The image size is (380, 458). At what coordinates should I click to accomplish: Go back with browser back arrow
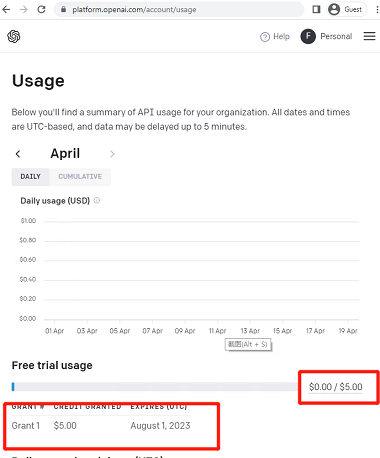6,9
